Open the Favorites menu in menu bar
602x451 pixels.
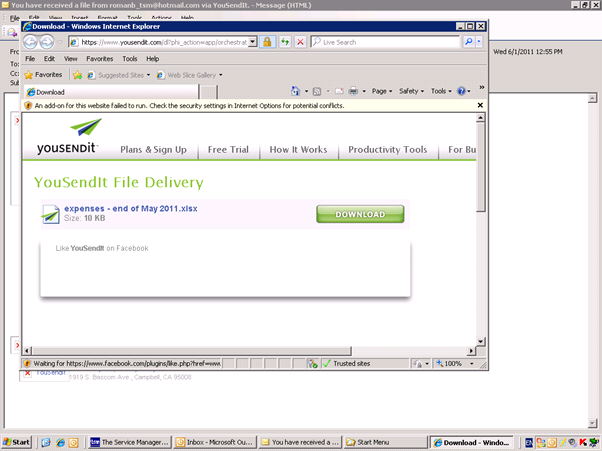point(99,59)
